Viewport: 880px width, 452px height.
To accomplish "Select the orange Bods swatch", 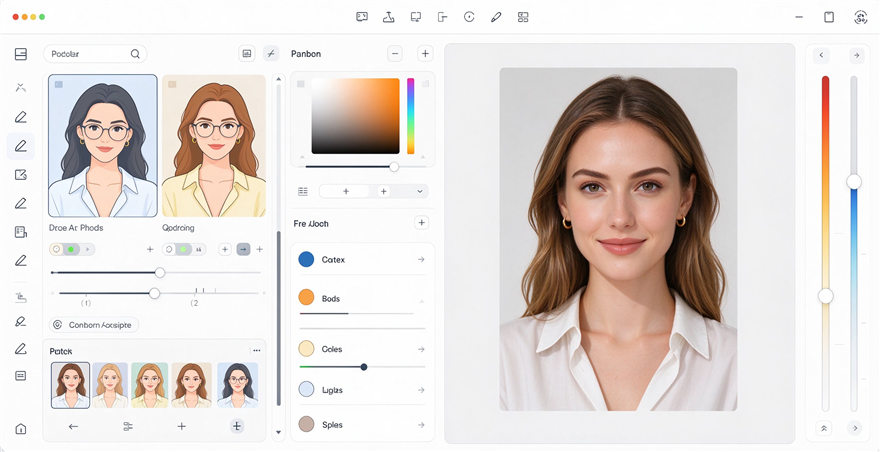I will pos(306,298).
